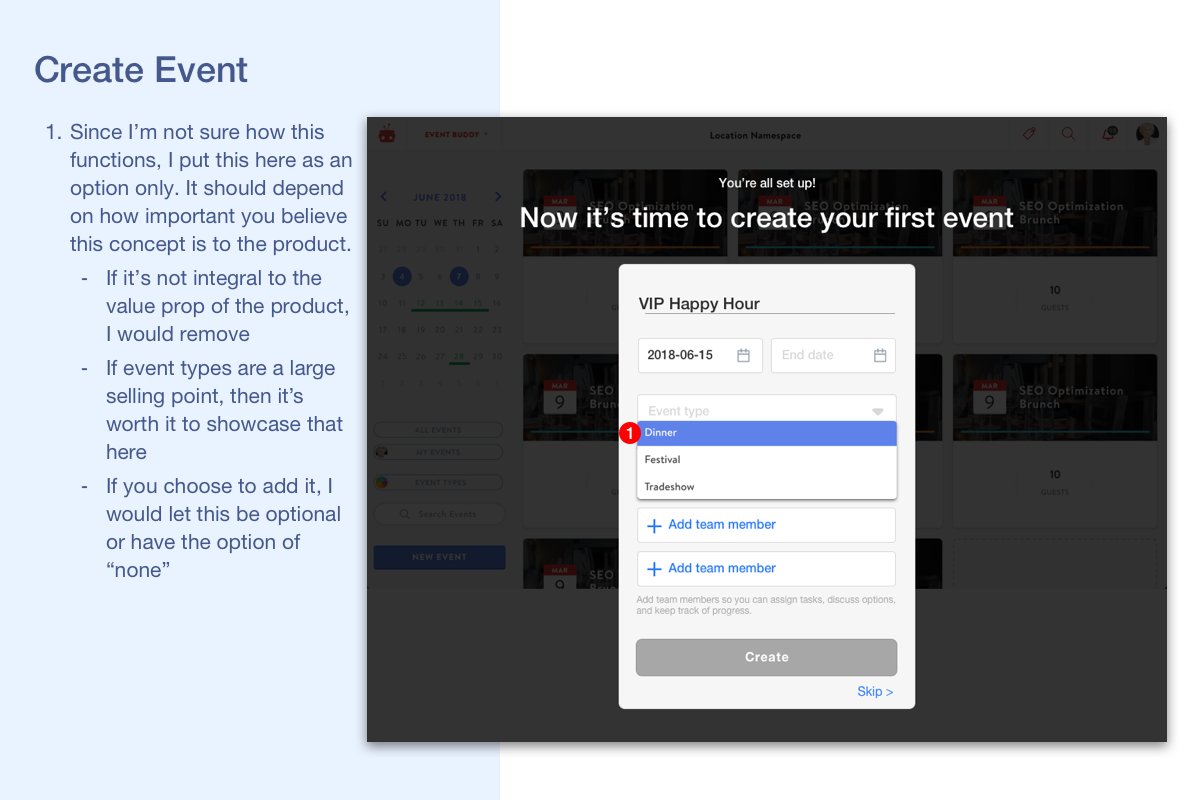The image size is (1200, 800).
Task: Select Dinner from event type list
Action: click(x=767, y=433)
